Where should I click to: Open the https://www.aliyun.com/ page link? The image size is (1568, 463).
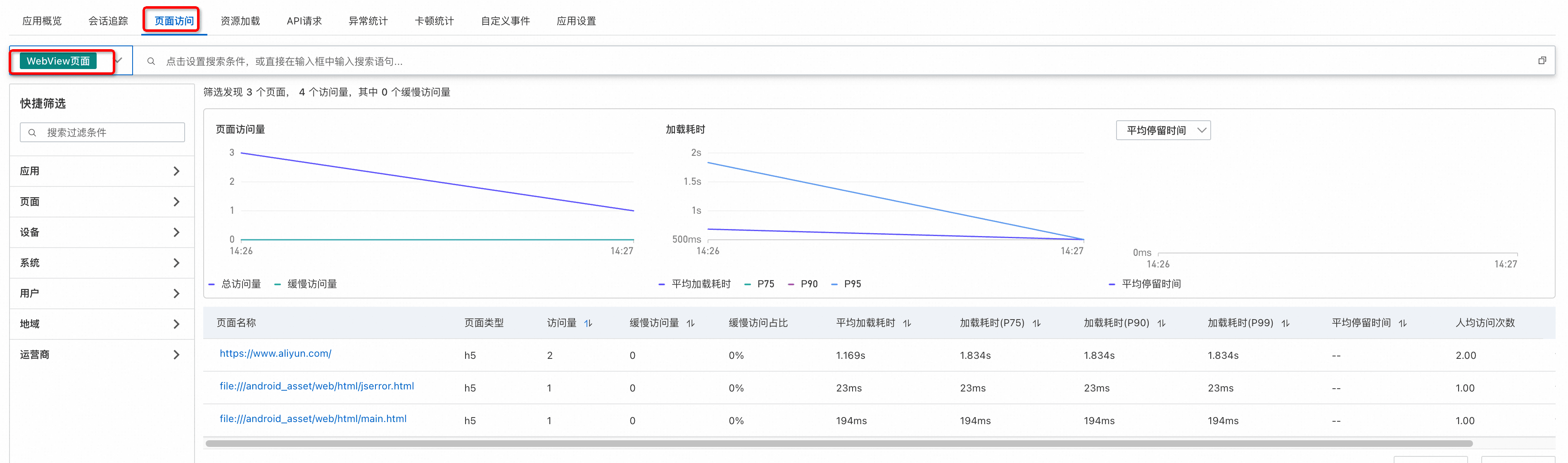[275, 353]
